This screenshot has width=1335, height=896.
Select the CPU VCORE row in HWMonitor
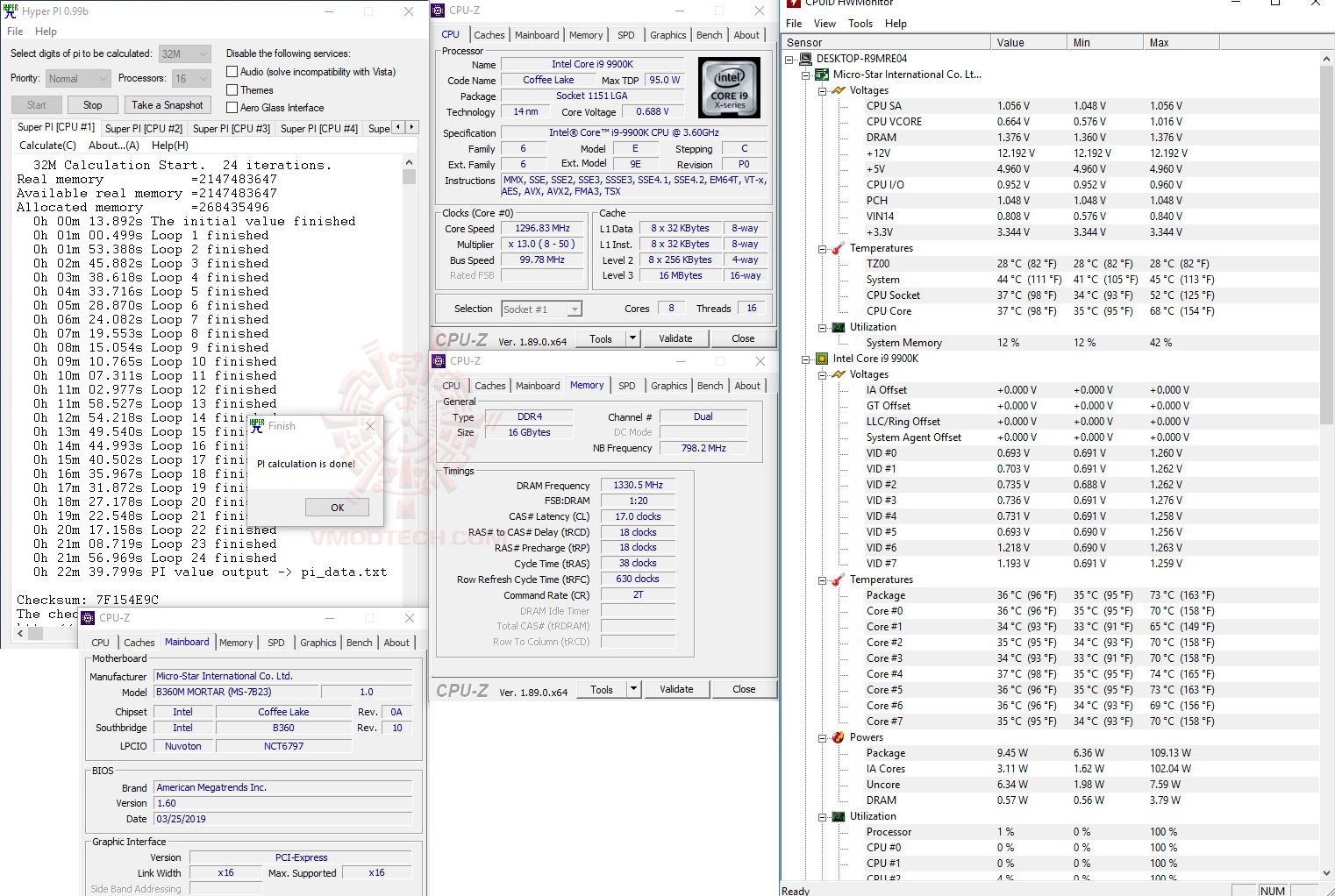pyautogui.click(x=1050, y=122)
